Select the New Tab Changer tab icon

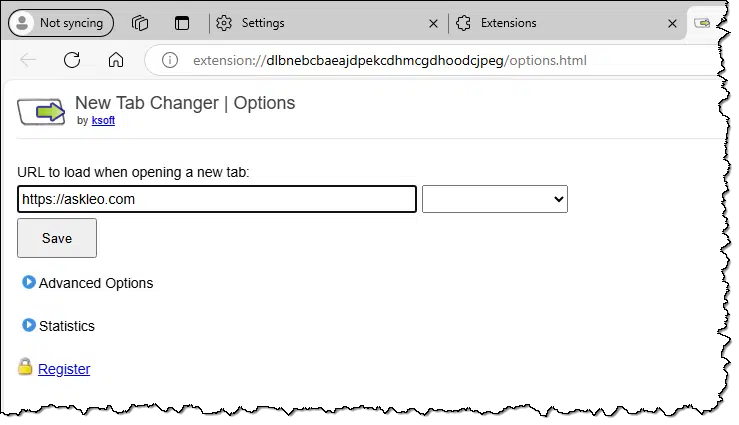pyautogui.click(x=702, y=23)
